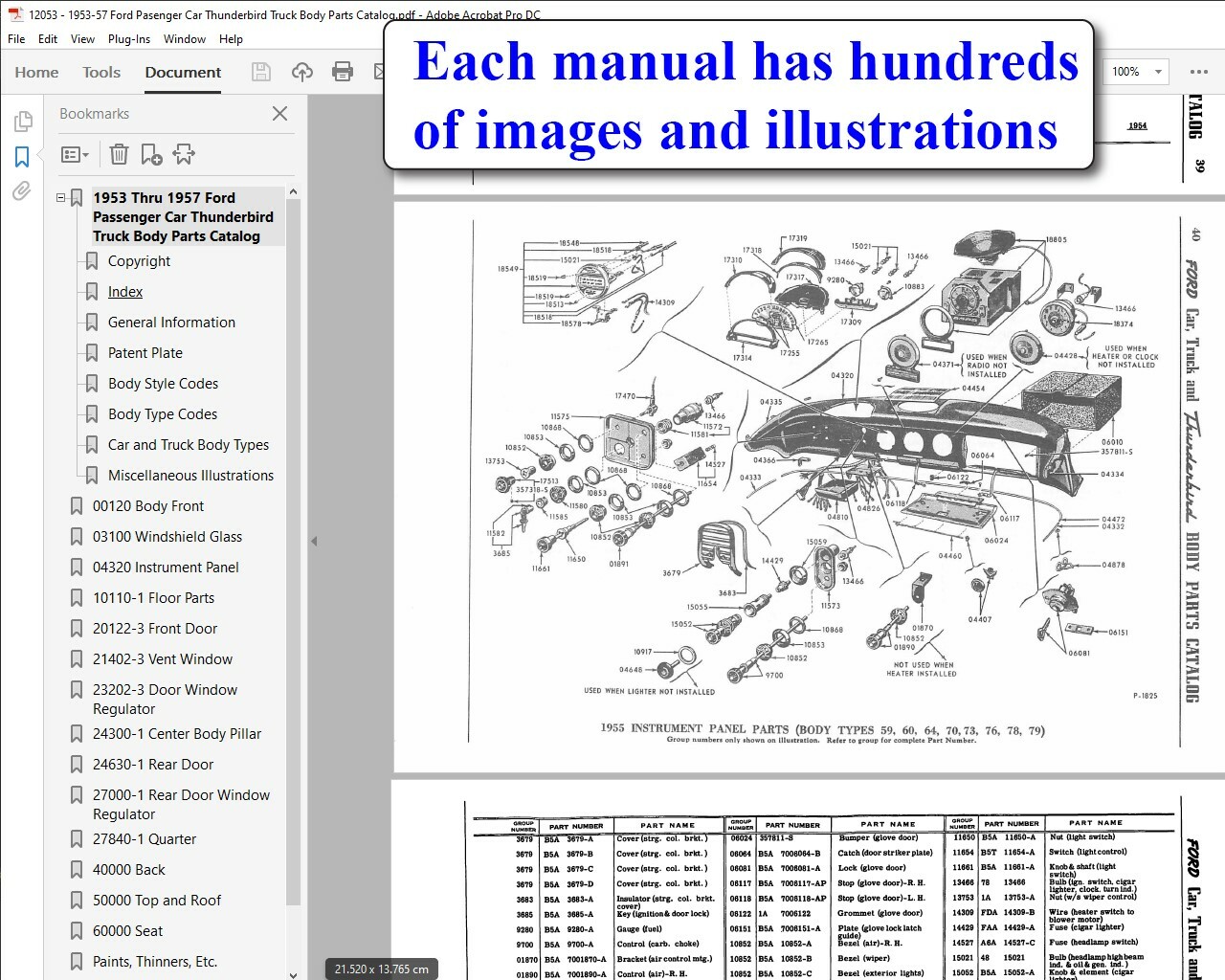The height and width of the screenshot is (980, 1225).
Task: Go to 50000 Top and Roof bookmark
Action: [x=157, y=901]
